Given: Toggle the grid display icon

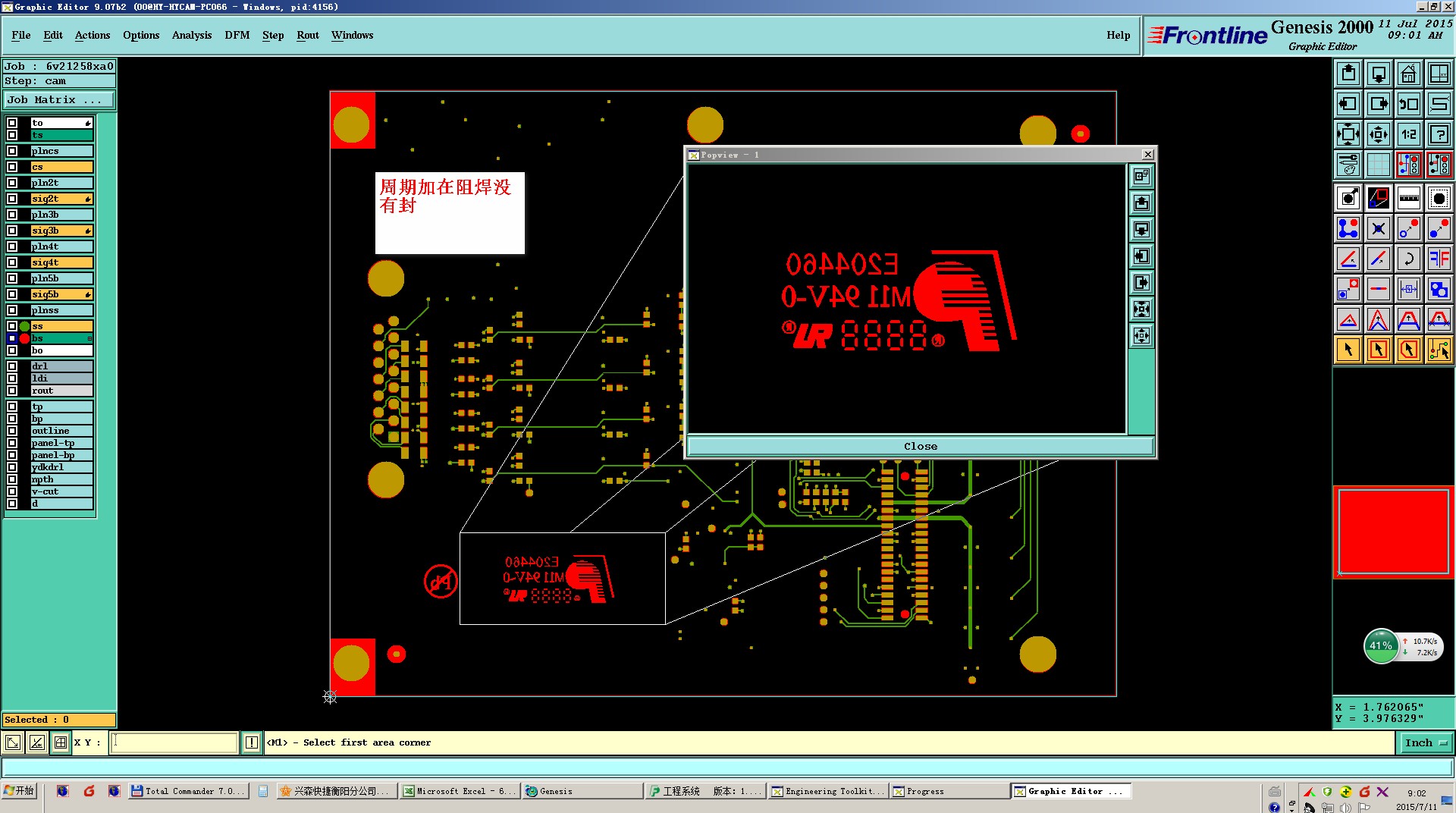Looking at the screenshot, I should 1379,165.
